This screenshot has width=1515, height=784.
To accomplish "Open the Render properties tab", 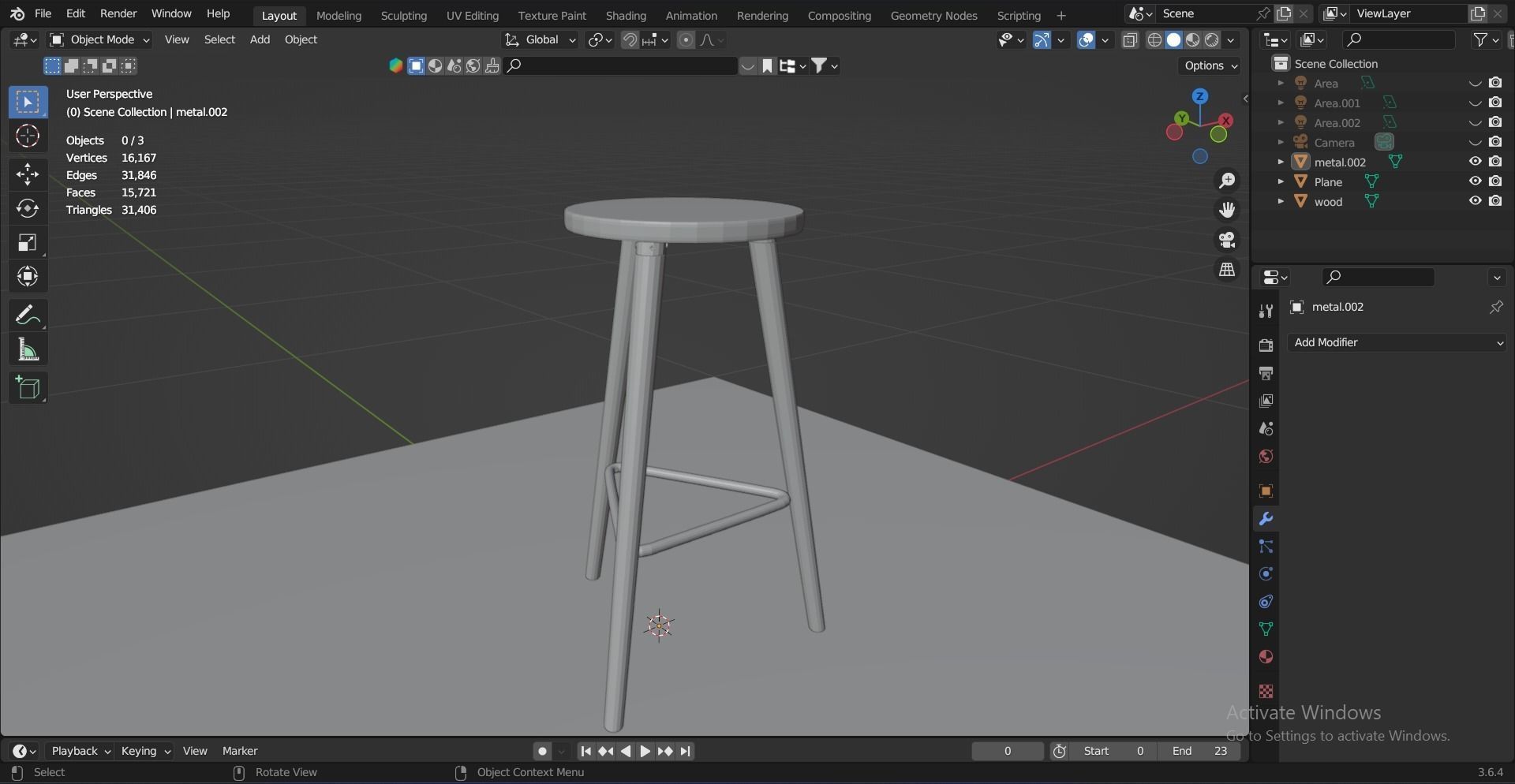I will pyautogui.click(x=1266, y=345).
